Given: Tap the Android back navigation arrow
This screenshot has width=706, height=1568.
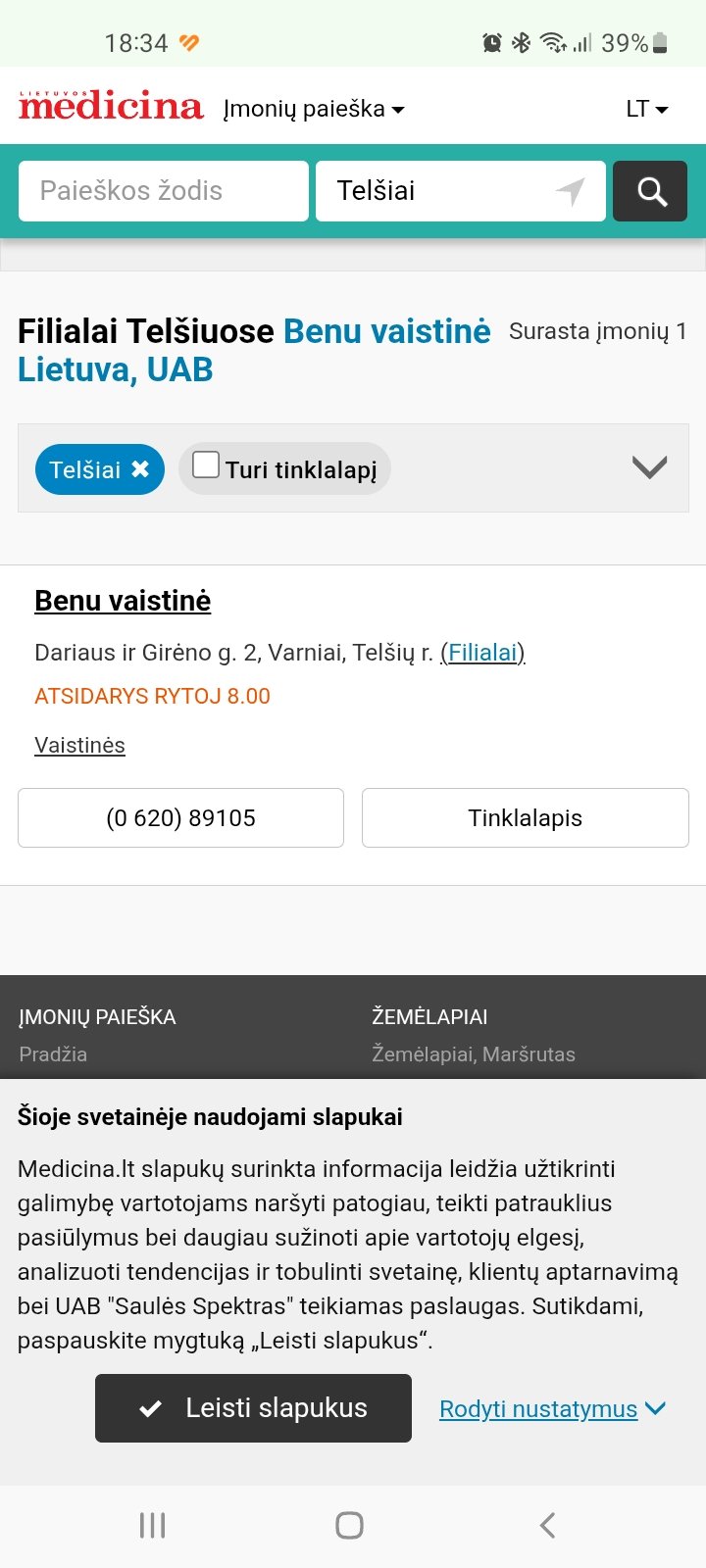Looking at the screenshot, I should pos(547,1525).
